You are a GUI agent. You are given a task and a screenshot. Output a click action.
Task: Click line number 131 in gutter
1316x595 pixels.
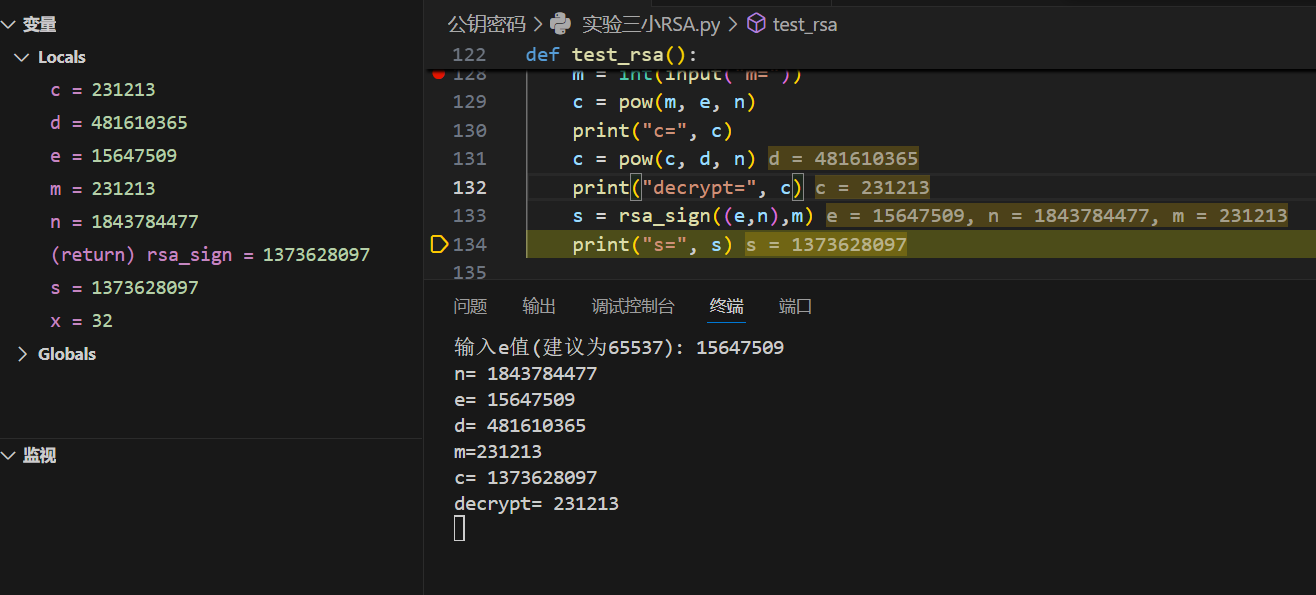pyautogui.click(x=470, y=159)
